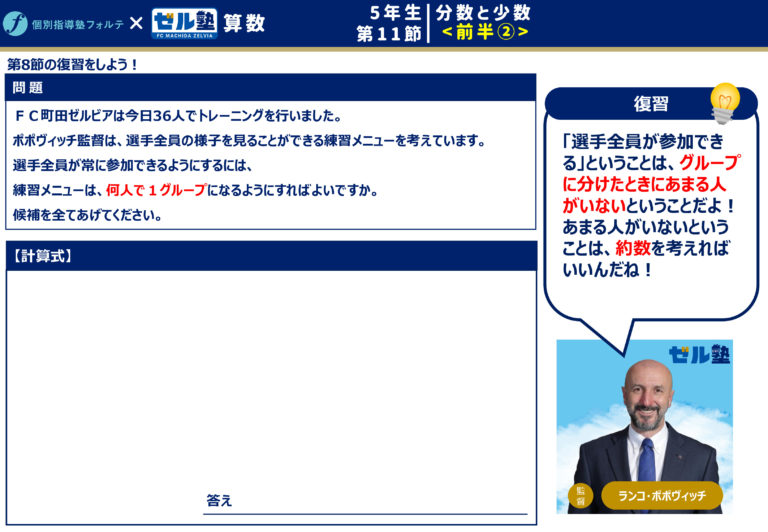Select the 復習 header pill
This screenshot has width=768, height=532.
(x=650, y=104)
